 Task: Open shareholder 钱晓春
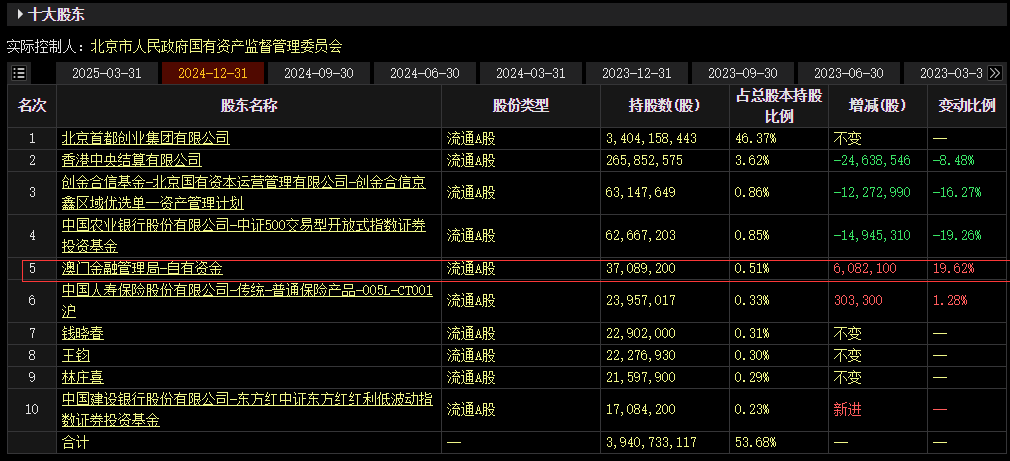[x=82, y=334]
